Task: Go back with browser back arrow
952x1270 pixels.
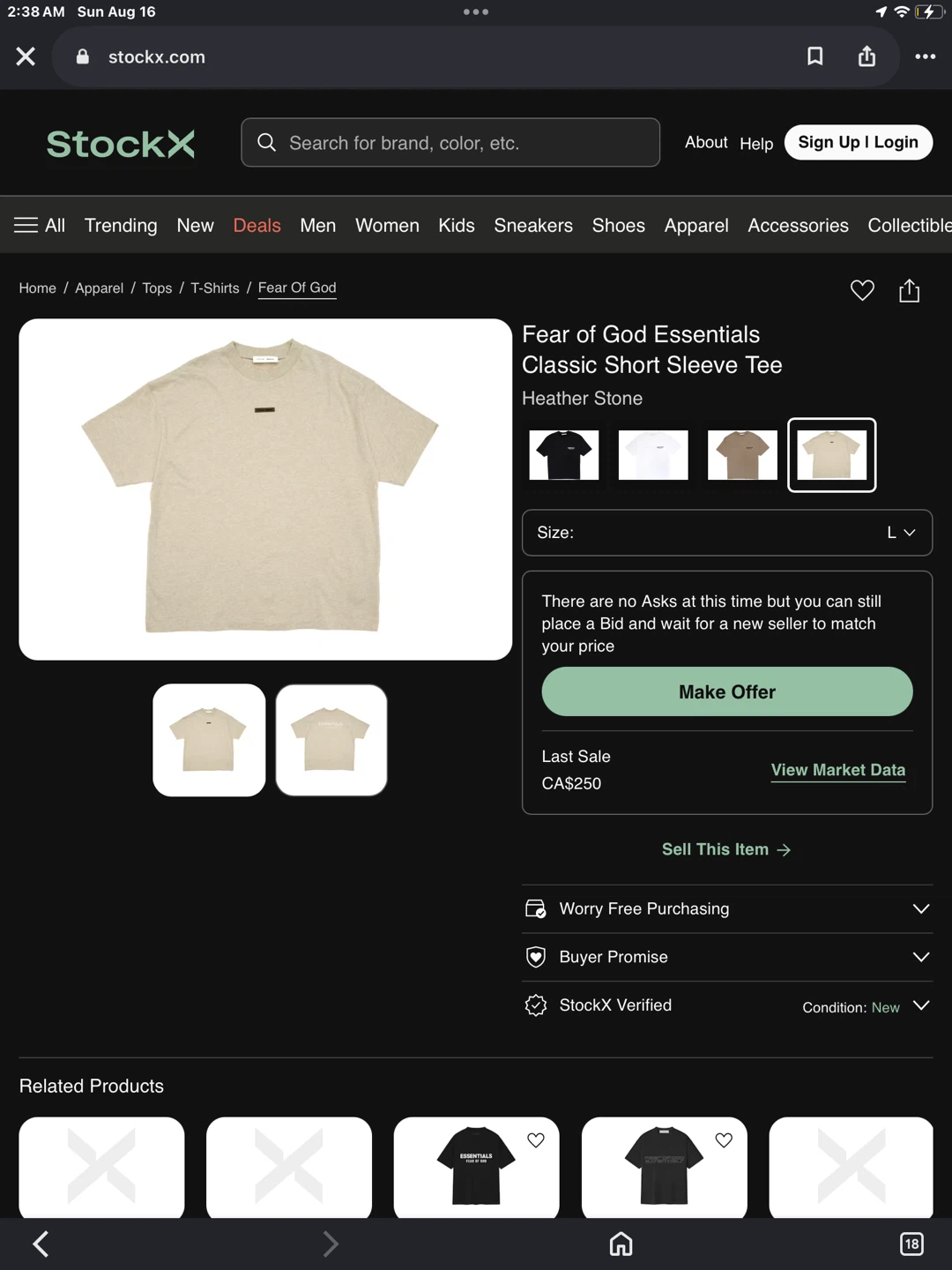Action: pos(41,1244)
